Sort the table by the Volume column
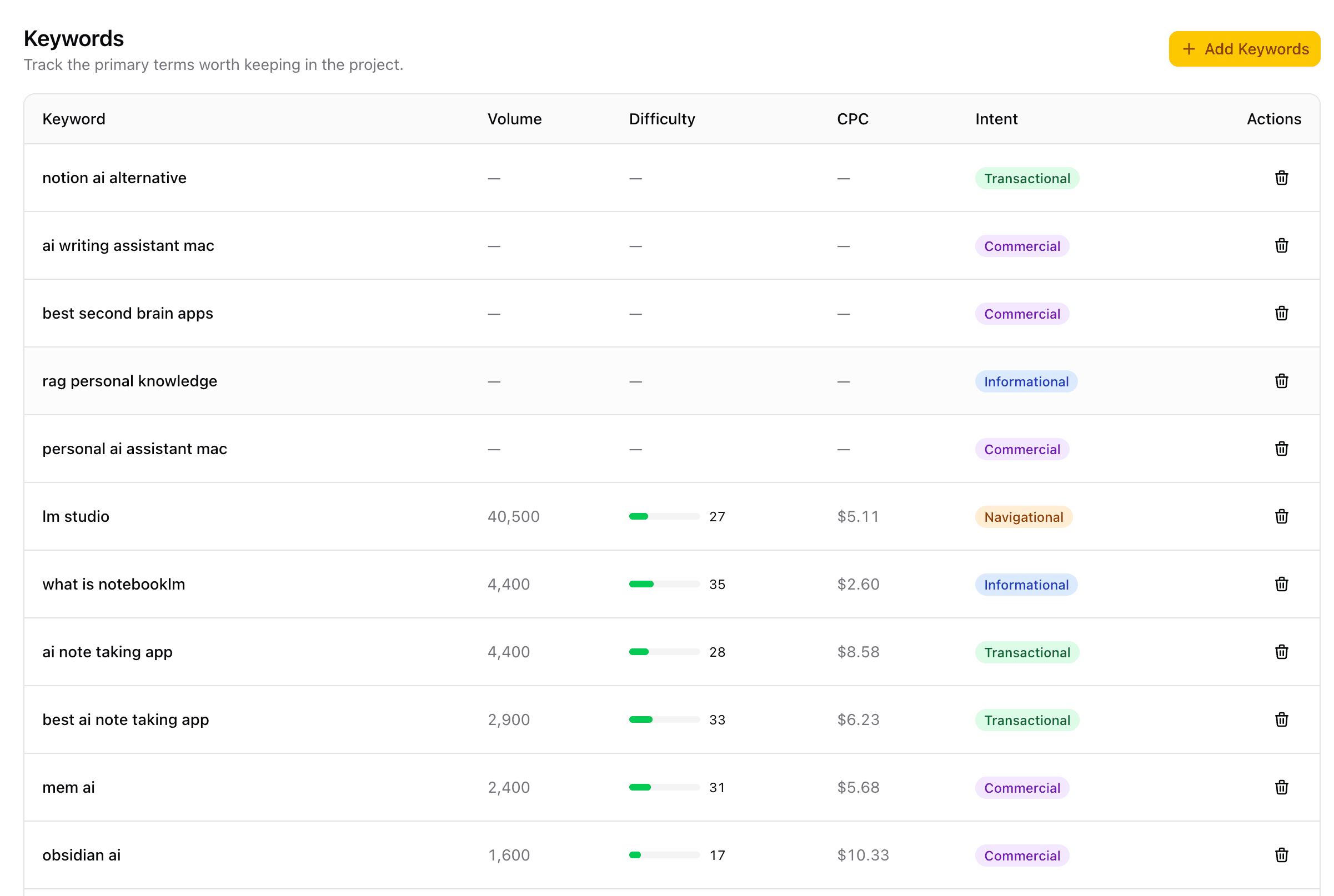This screenshot has width=1334, height=896. point(514,119)
